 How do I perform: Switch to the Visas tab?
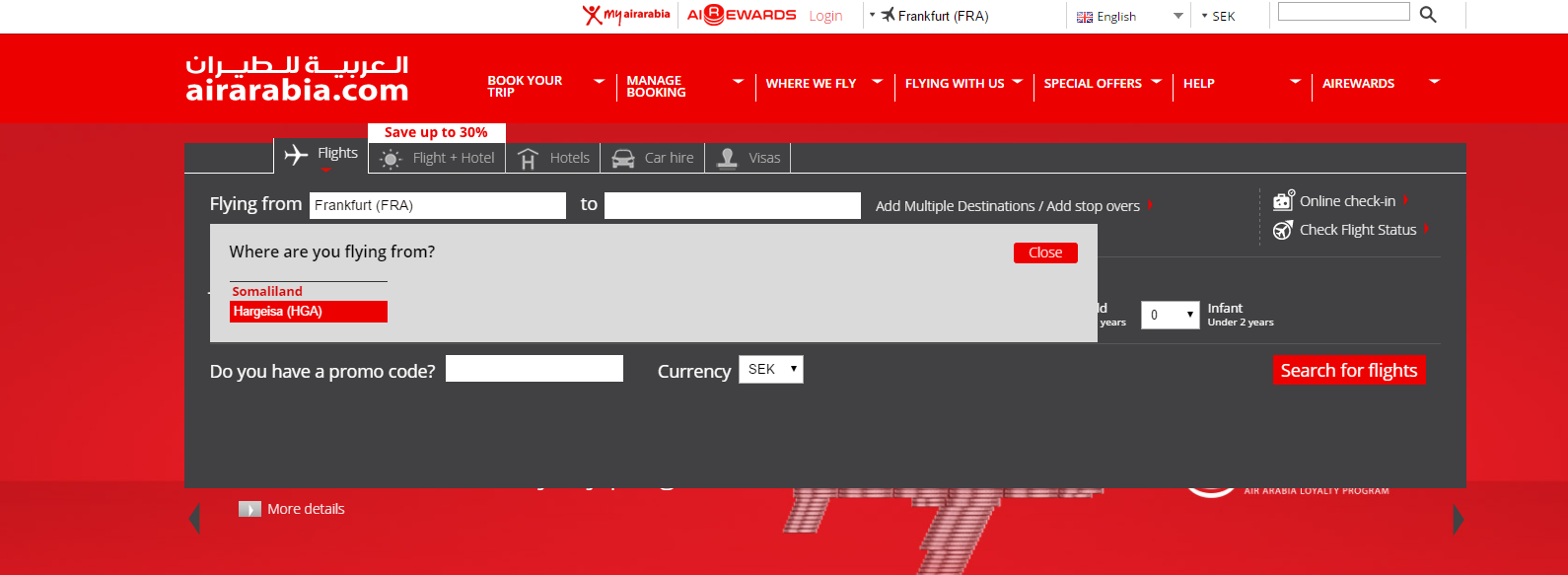(x=748, y=158)
